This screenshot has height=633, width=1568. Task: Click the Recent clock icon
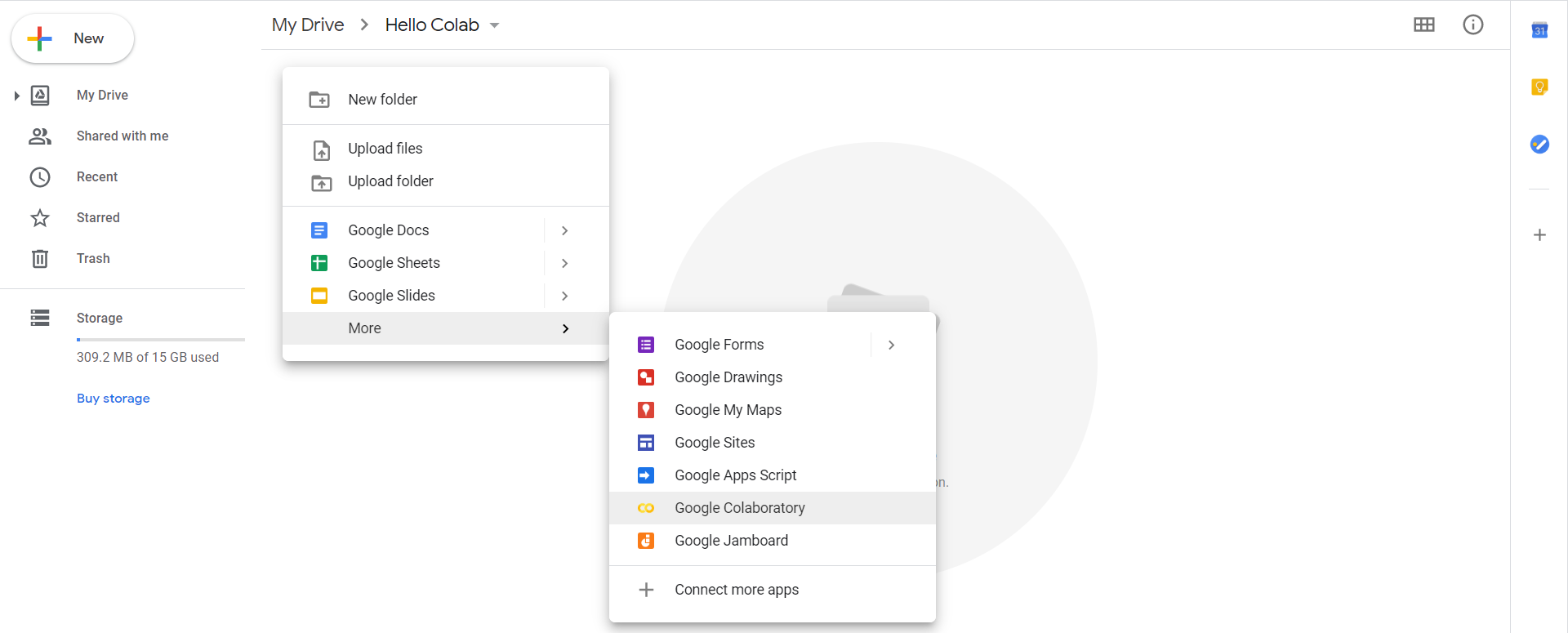[x=40, y=177]
